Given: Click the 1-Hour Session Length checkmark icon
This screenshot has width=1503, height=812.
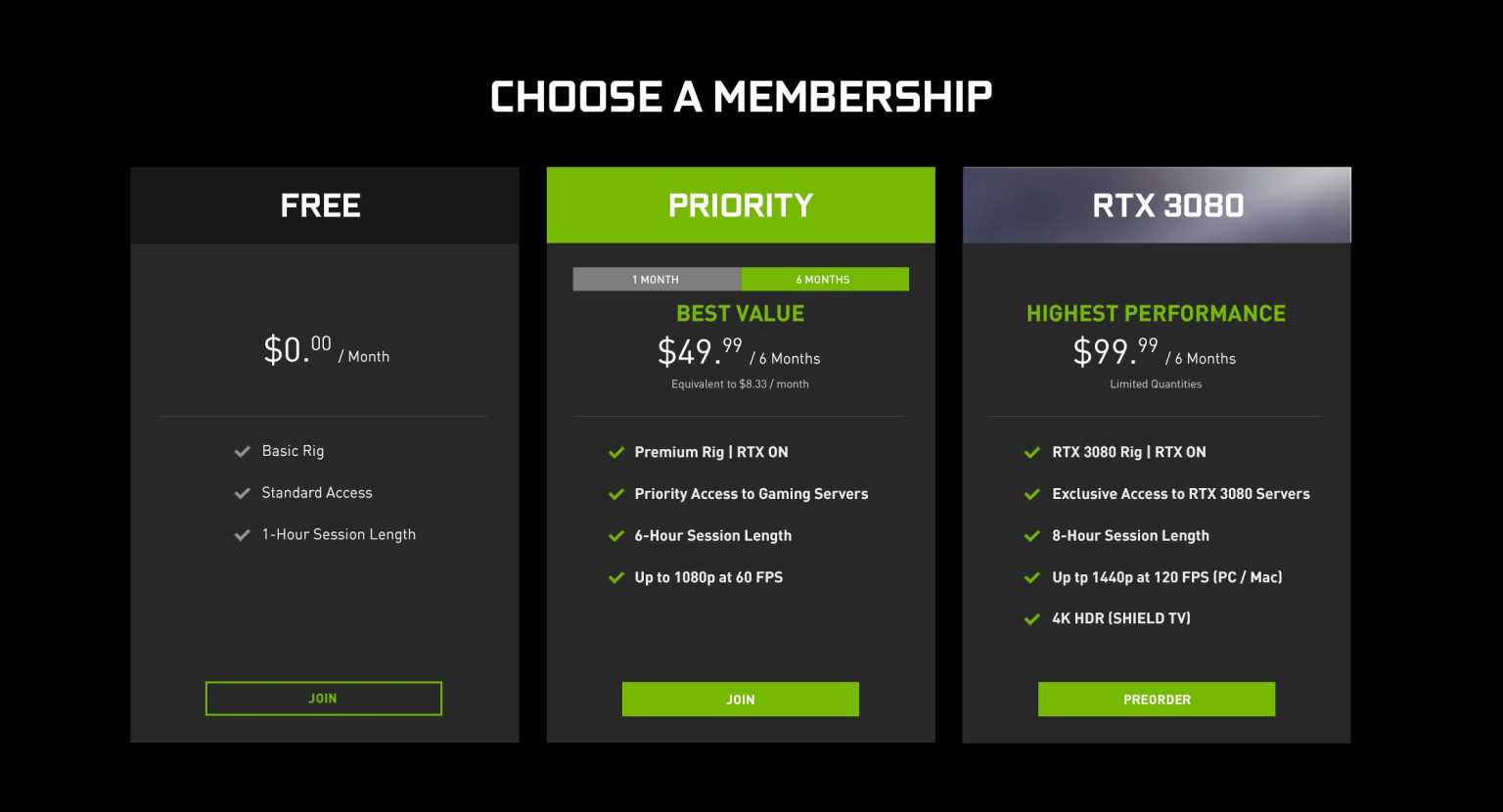Looking at the screenshot, I should click(242, 534).
